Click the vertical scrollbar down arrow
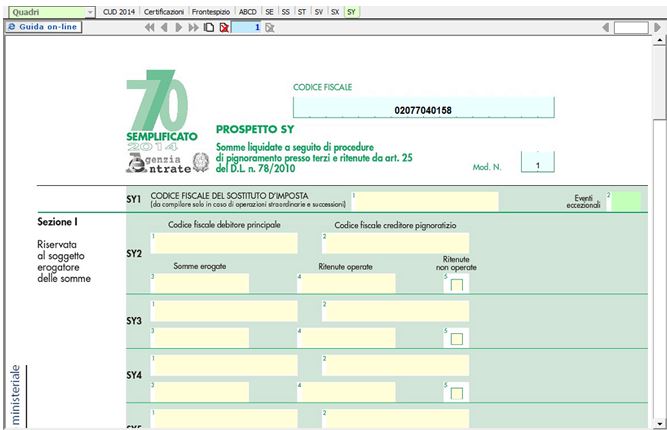The height and width of the screenshot is (430, 667). click(x=659, y=424)
